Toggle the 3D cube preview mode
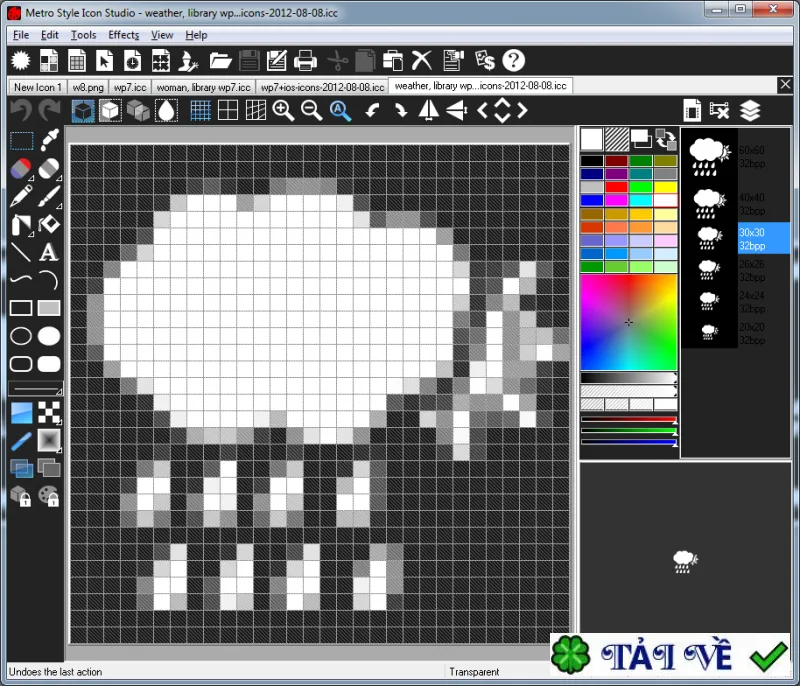800x686 pixels. point(83,111)
